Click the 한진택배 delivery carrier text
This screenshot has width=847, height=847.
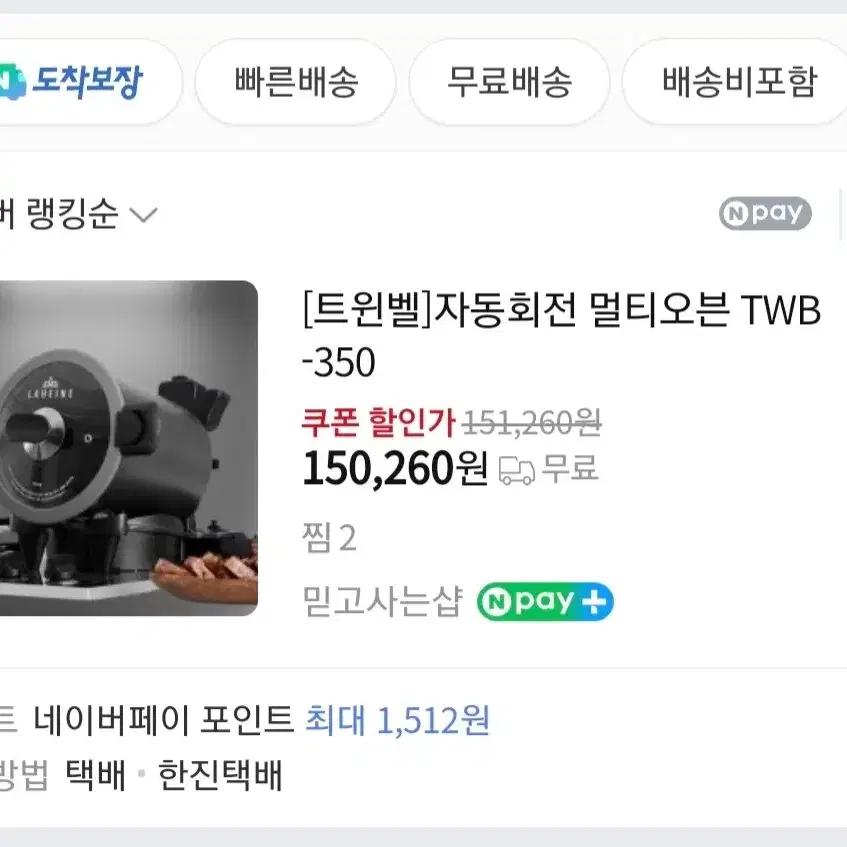(x=220, y=775)
